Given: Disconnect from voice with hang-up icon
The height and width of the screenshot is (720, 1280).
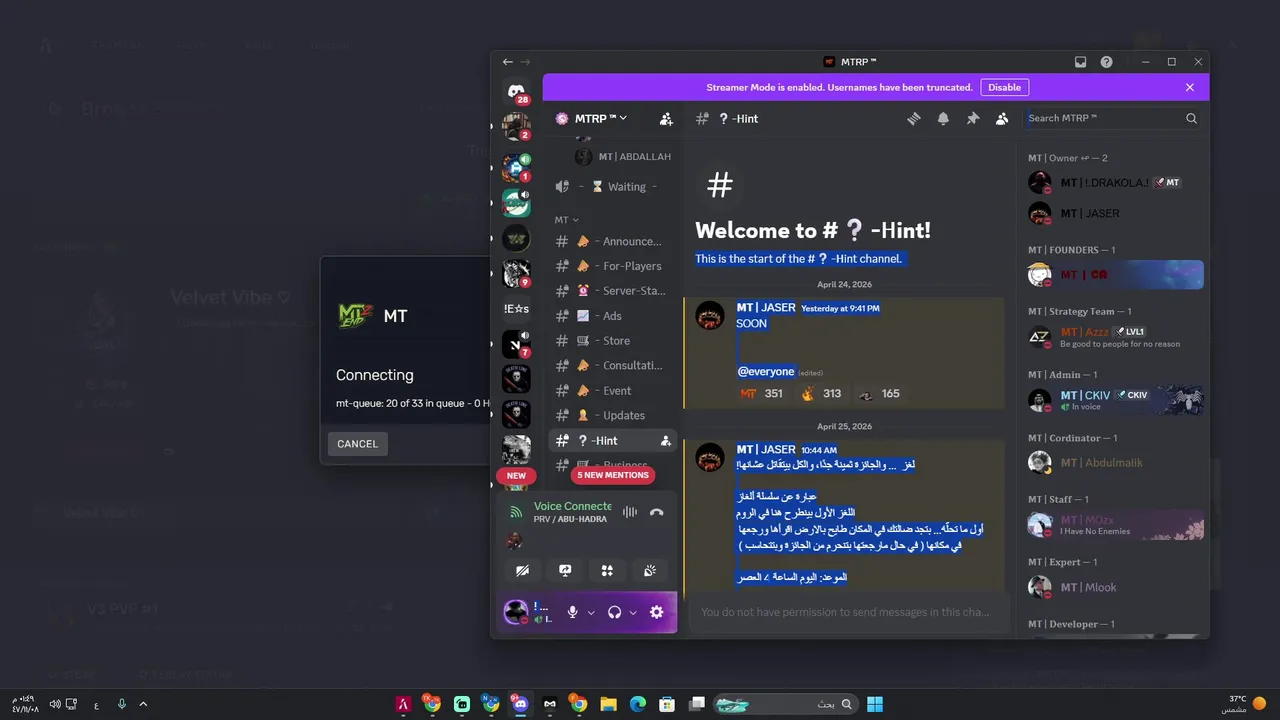Looking at the screenshot, I should [x=656, y=512].
